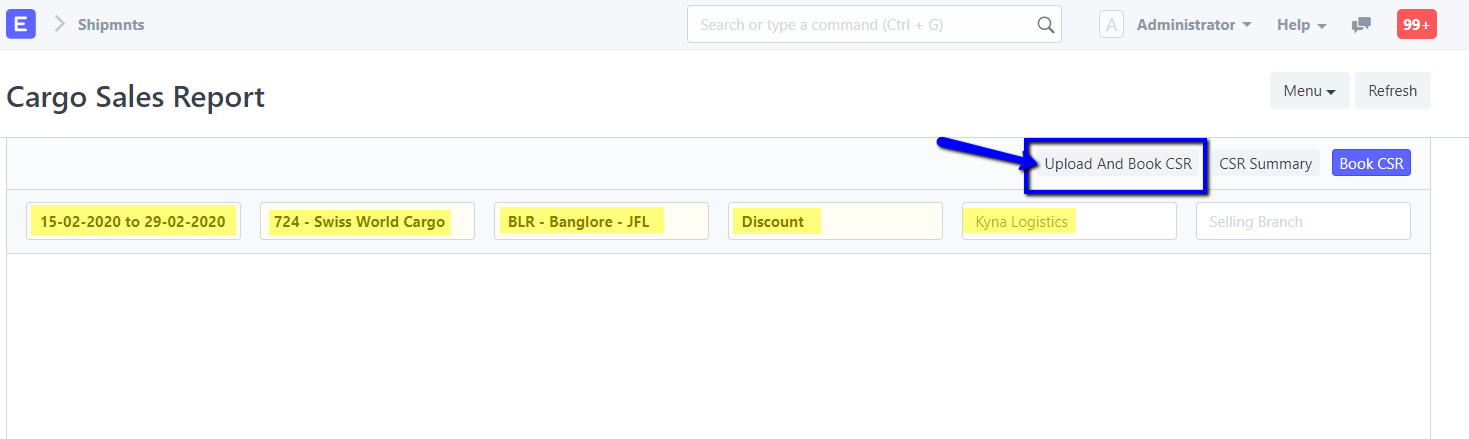This screenshot has height=439, width=1469.
Task: Click the date range filter field
Action: tap(133, 221)
